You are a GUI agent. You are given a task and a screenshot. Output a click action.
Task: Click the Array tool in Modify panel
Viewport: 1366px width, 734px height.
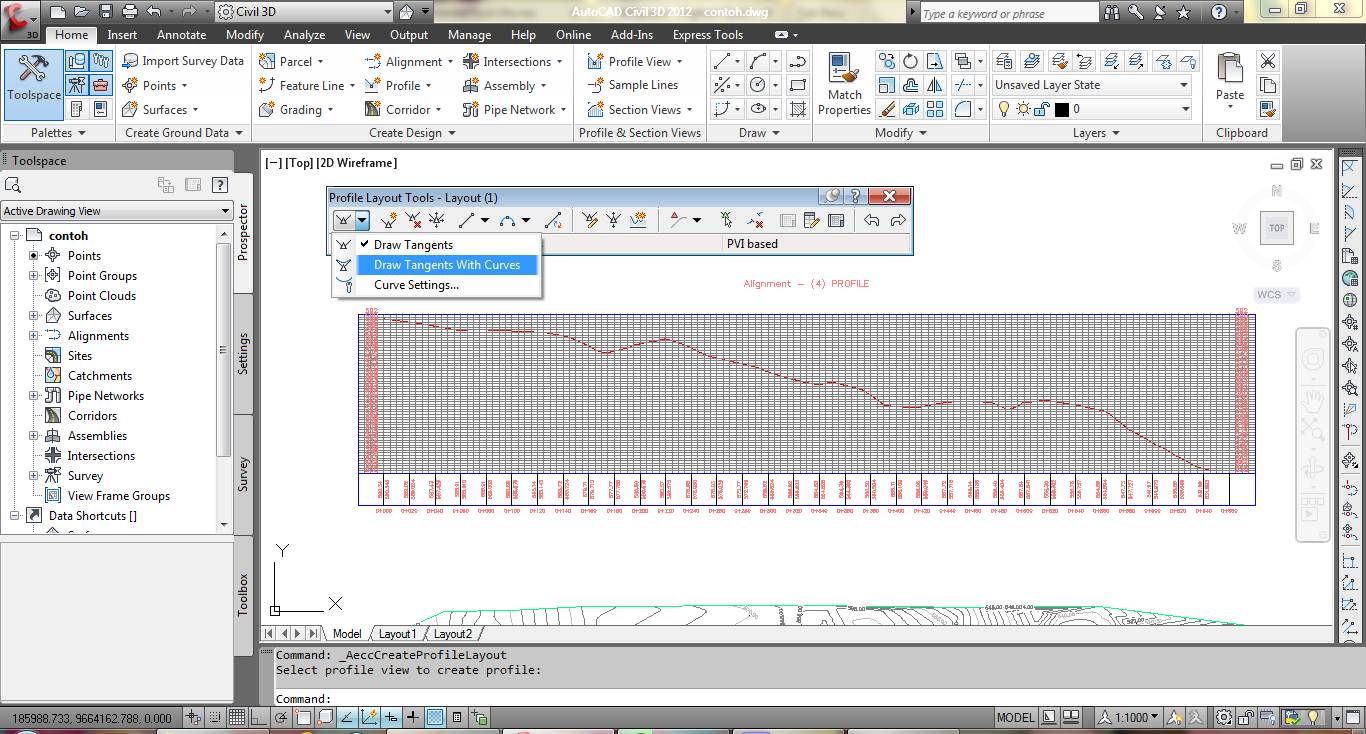point(934,109)
